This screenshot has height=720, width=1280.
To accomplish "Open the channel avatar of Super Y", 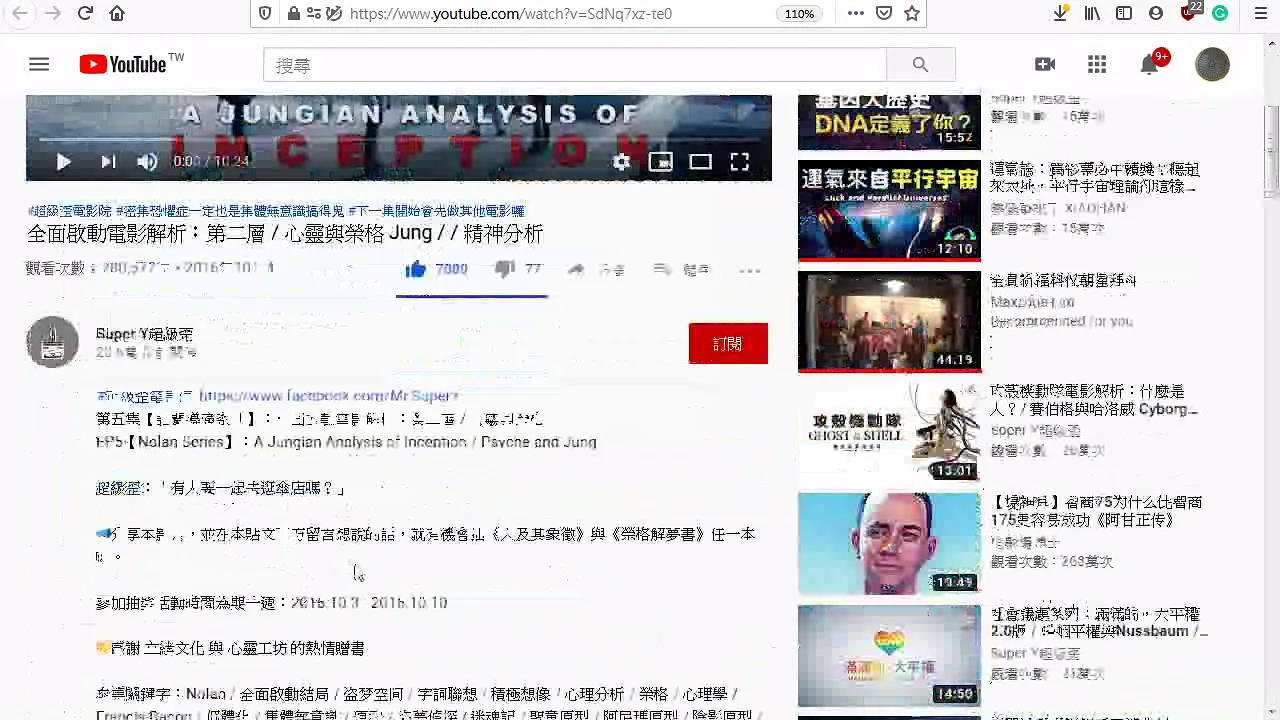I will coord(52,342).
